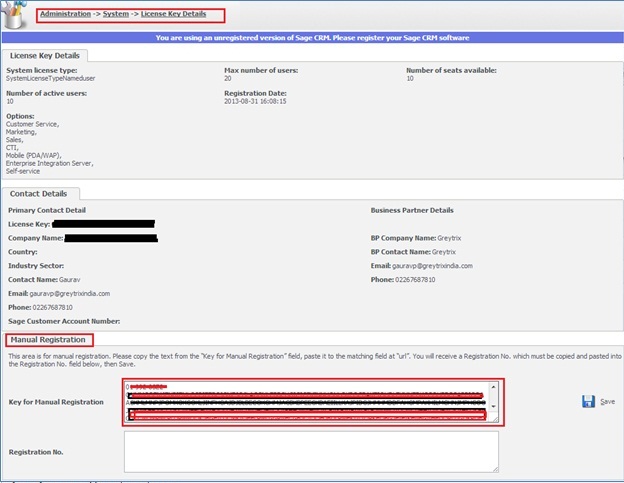This screenshot has width=624, height=483.
Task: Focus the Registration No. text box
Action: tap(310, 451)
